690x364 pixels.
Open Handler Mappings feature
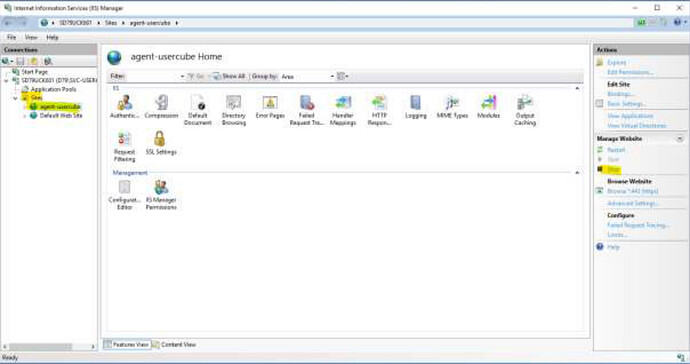point(343,110)
